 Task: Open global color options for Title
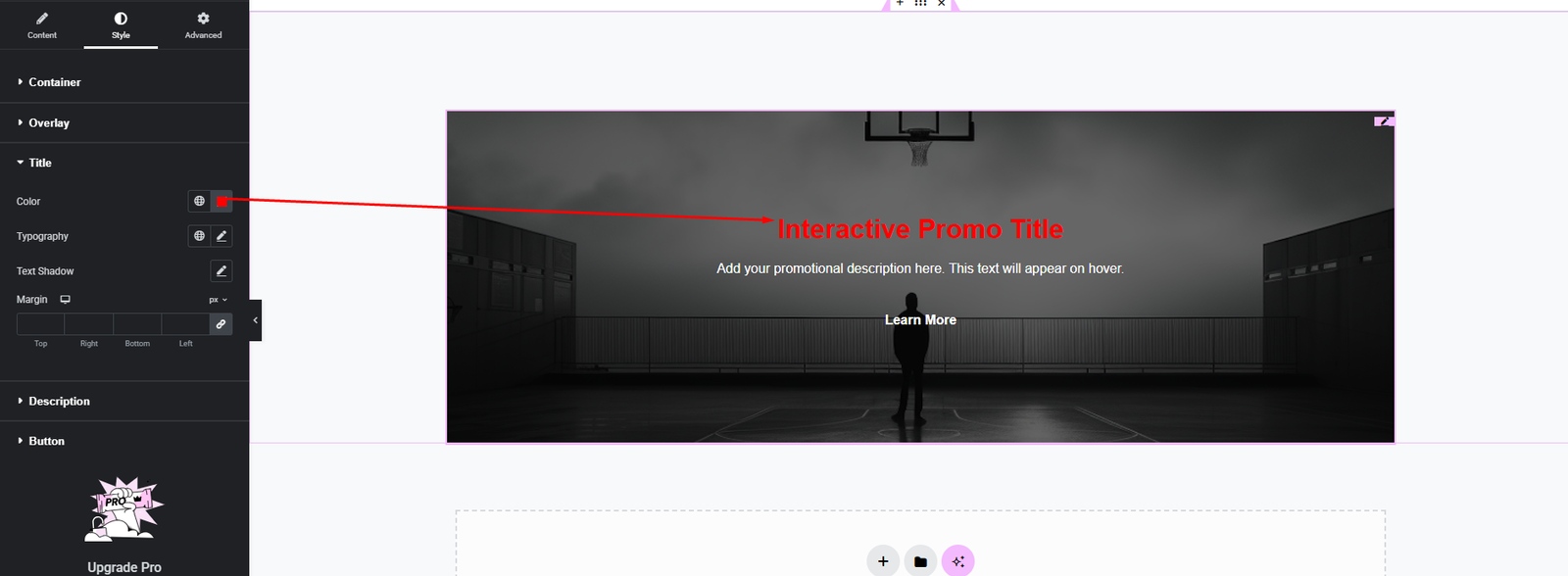click(199, 202)
